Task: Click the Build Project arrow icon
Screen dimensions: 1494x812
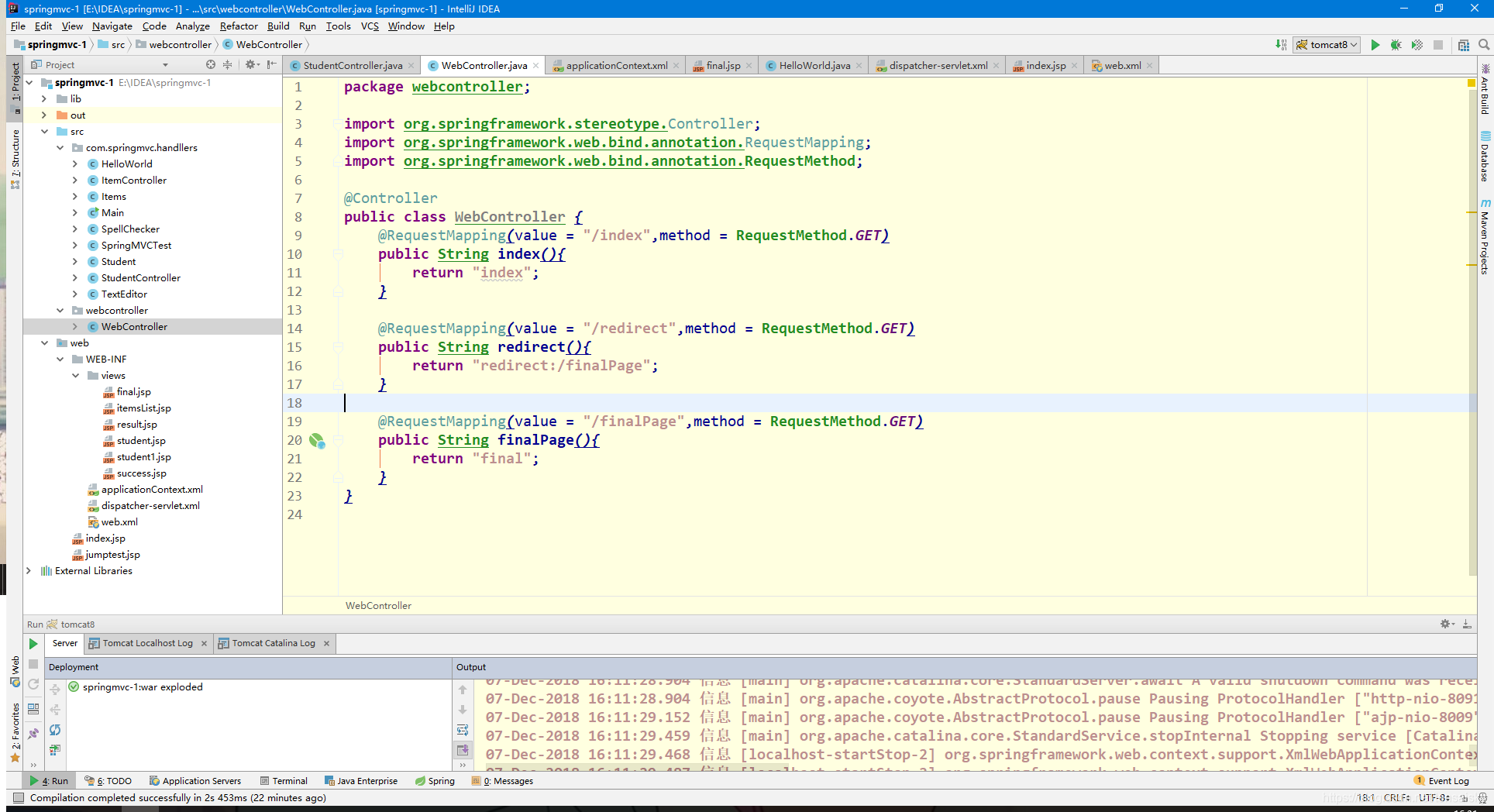Action: [1281, 45]
